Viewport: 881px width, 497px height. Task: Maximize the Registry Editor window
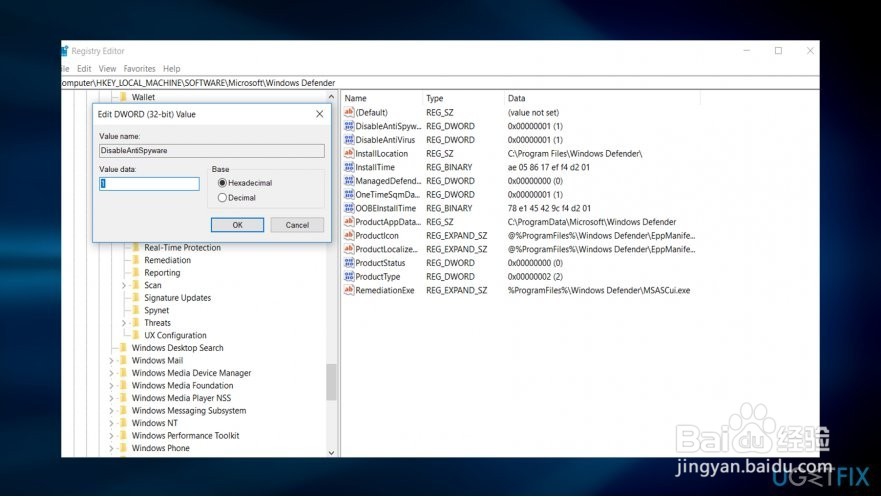[x=778, y=51]
